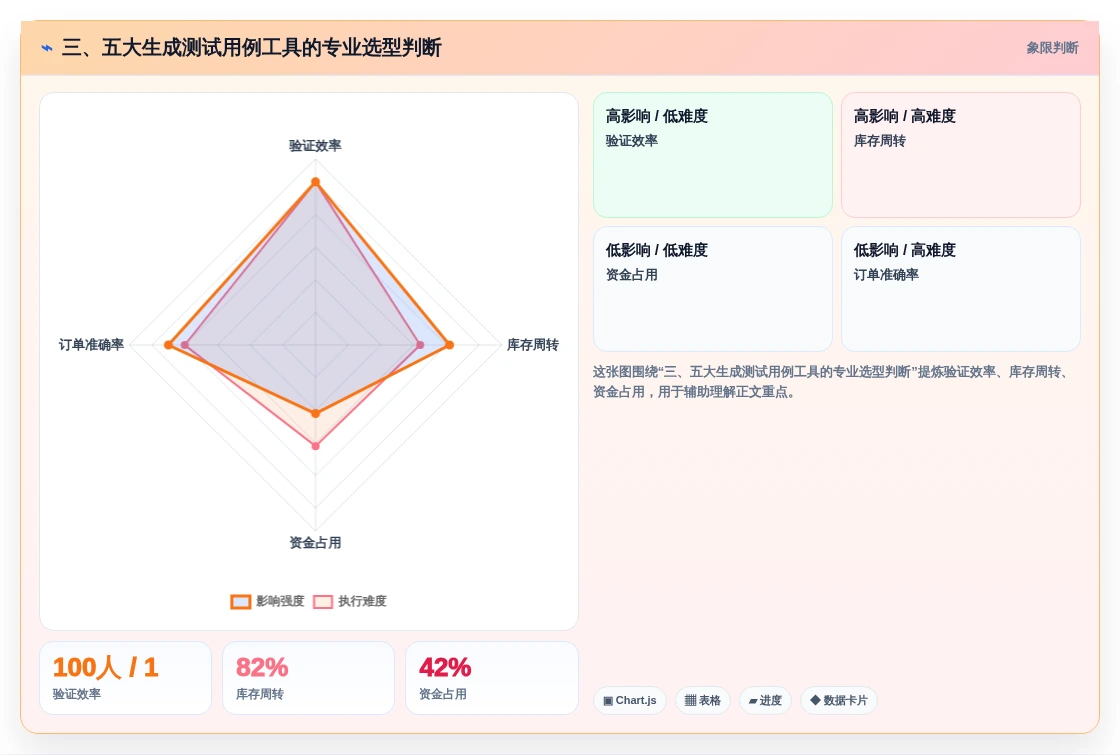The image size is (1120, 755).
Task: Open the 高影响 / 低难度 quadrant card
Action: click(x=713, y=155)
